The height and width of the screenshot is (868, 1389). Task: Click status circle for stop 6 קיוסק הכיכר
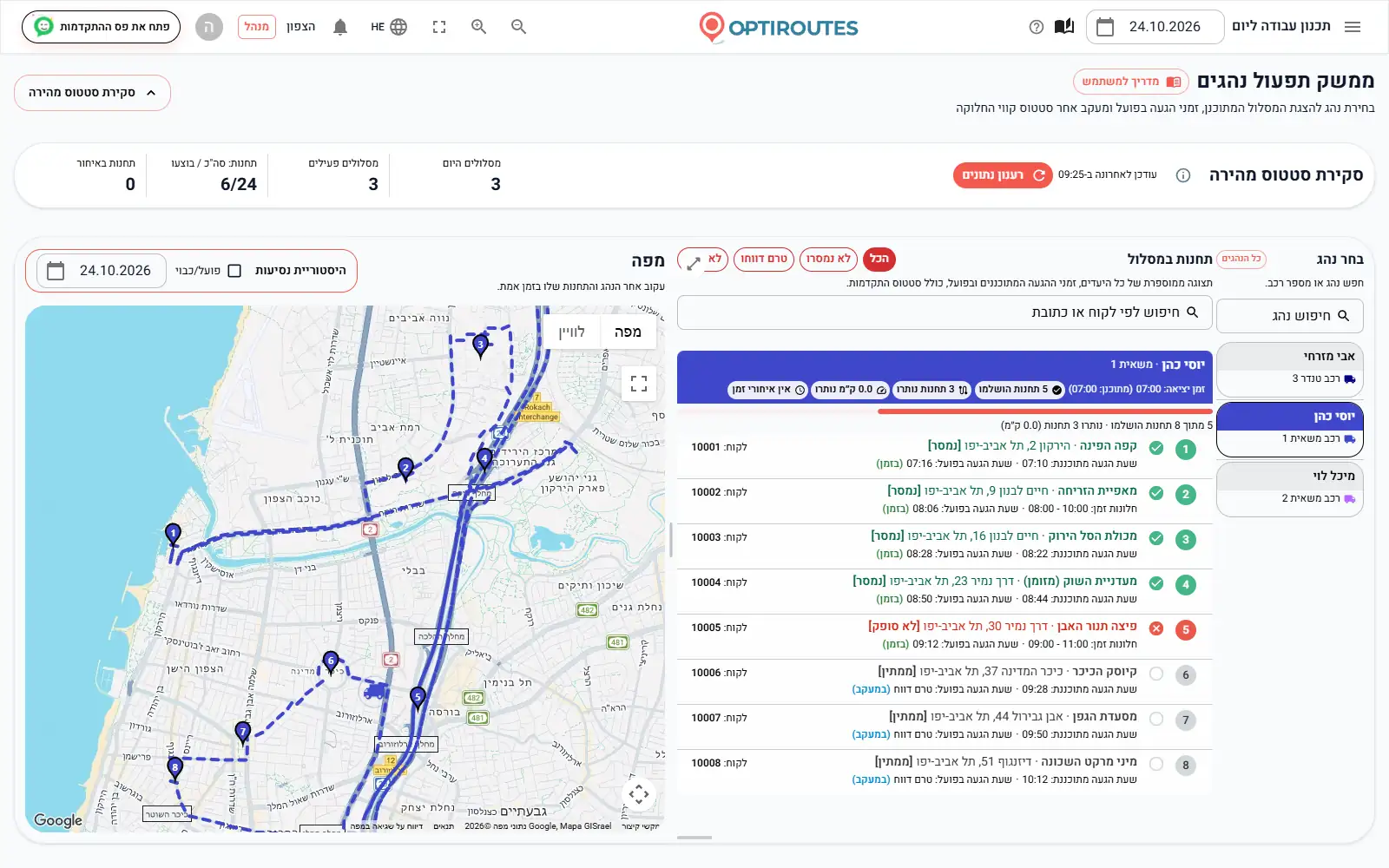pyautogui.click(x=1156, y=674)
